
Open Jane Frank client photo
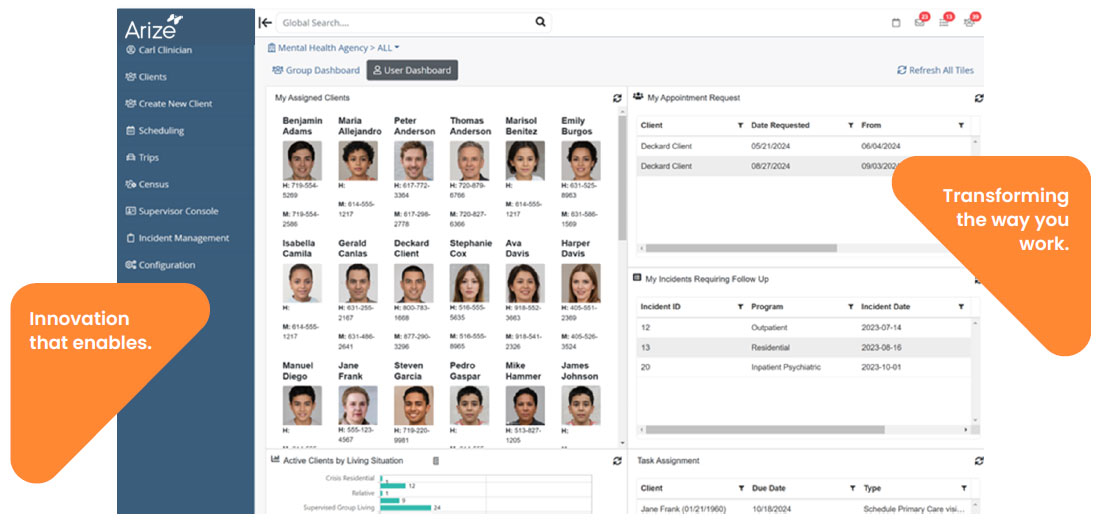[x=358, y=405]
